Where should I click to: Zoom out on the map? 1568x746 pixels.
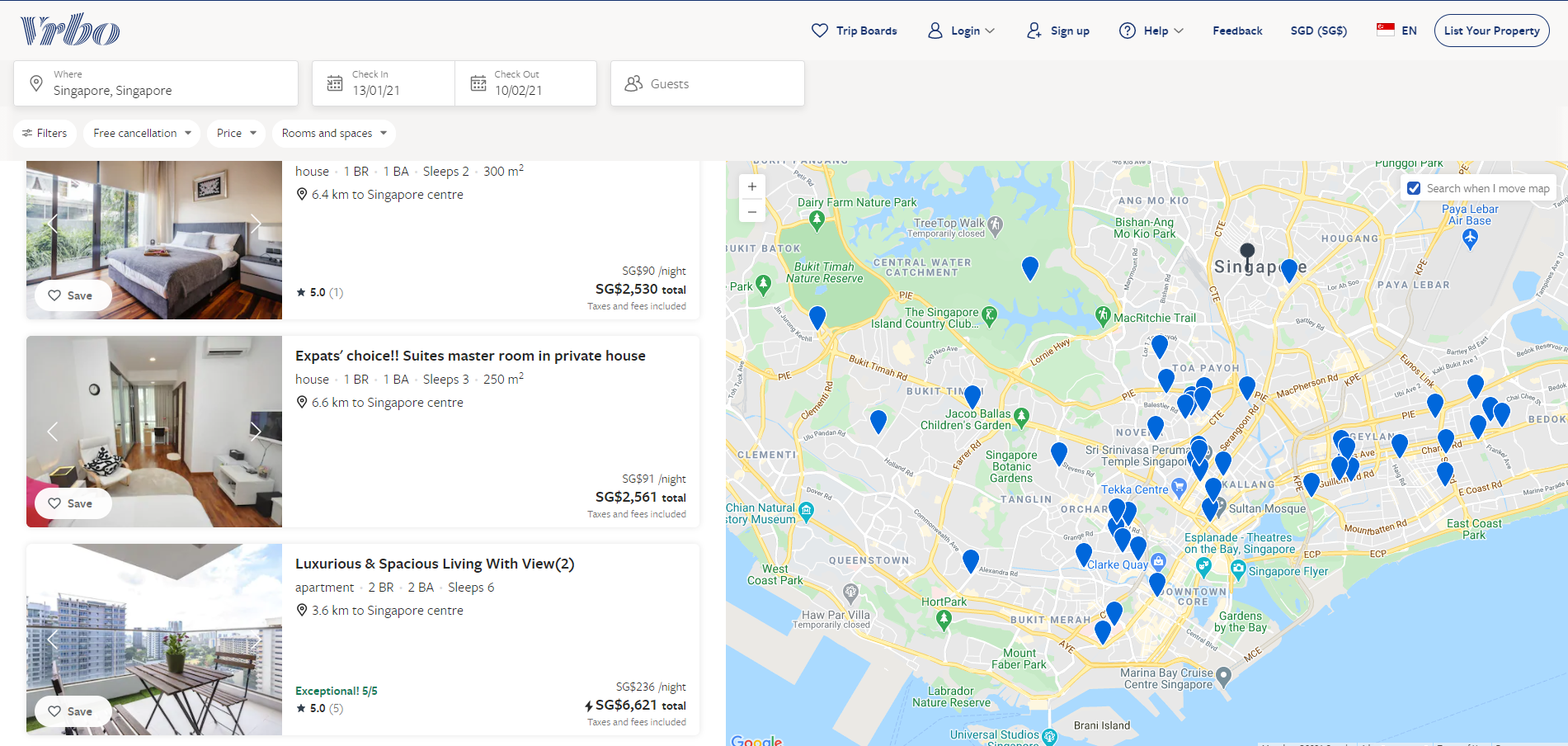[x=752, y=212]
